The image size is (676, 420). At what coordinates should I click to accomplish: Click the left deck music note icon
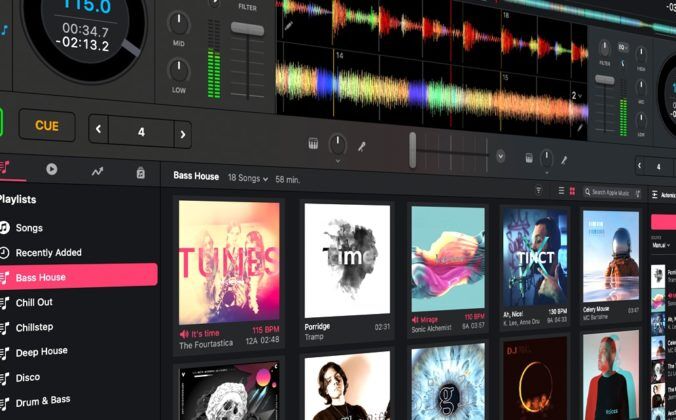point(4,30)
